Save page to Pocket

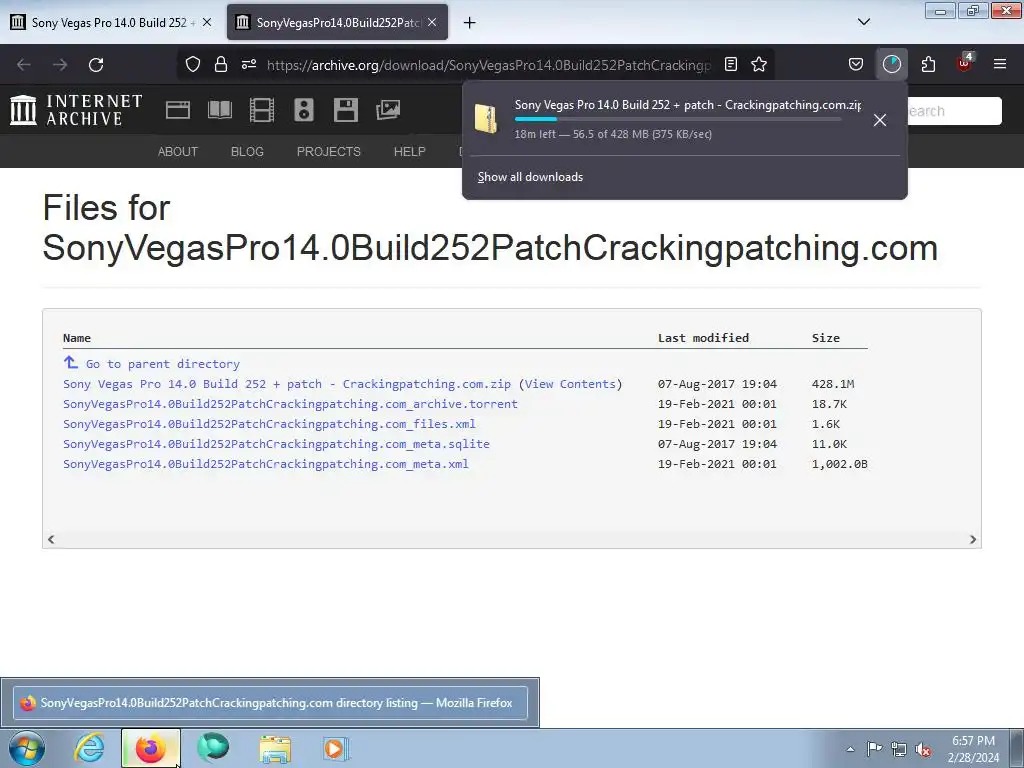point(856,64)
